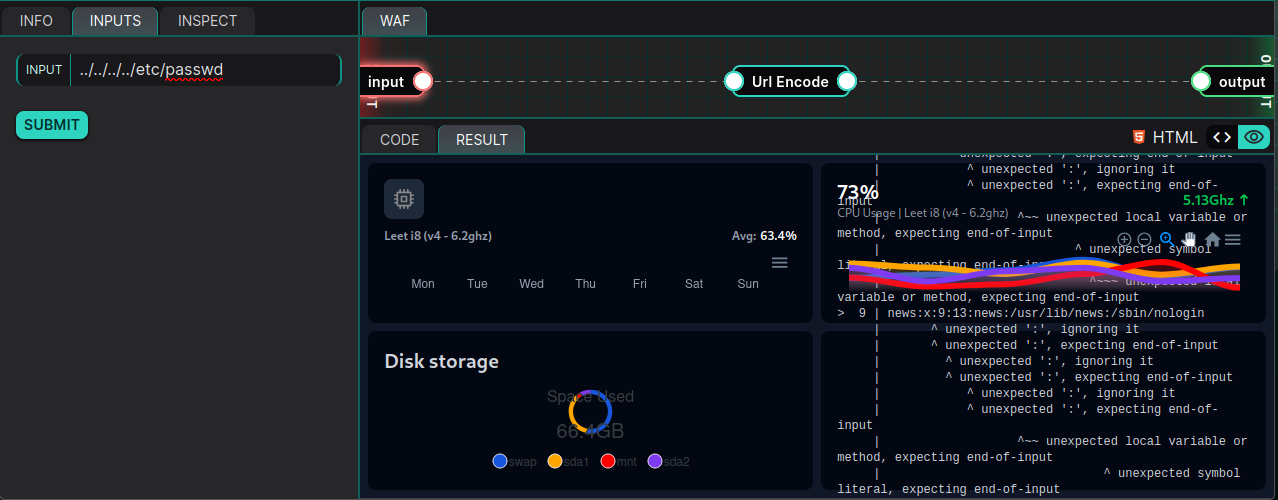Activate the hand panning tool
Image resolution: width=1278 pixels, height=500 pixels.
[1189, 240]
